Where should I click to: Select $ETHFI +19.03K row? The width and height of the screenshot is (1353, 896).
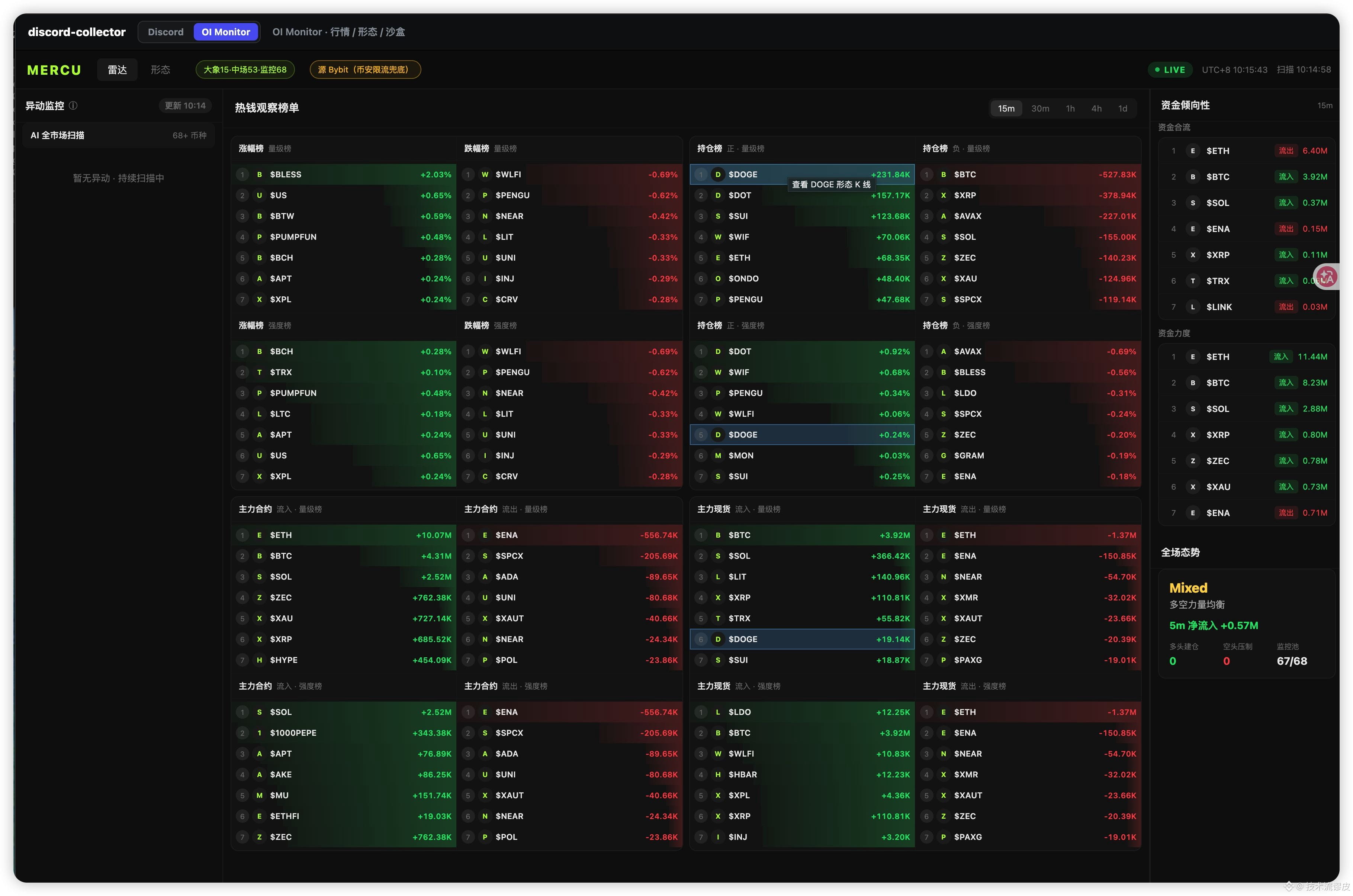coord(344,816)
